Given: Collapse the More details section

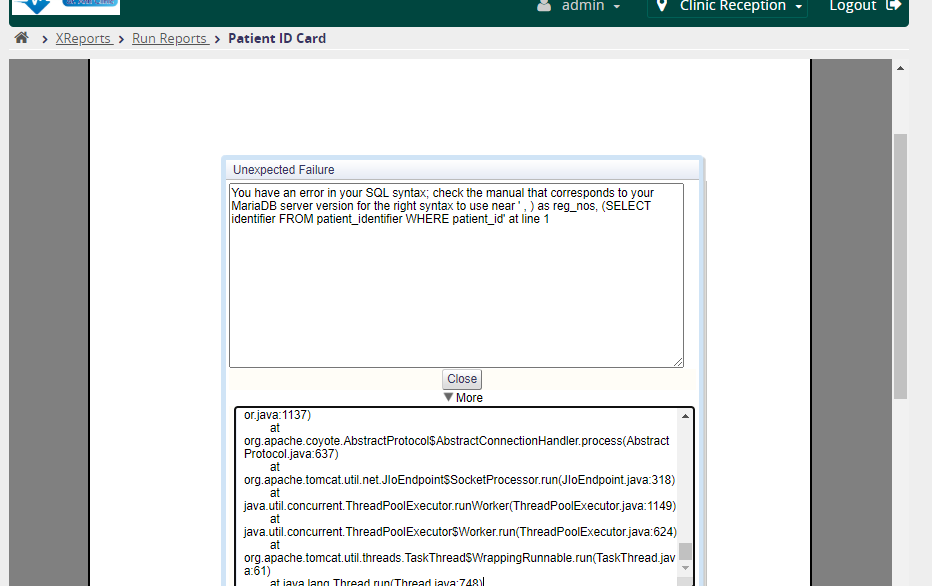Looking at the screenshot, I should click(462, 397).
